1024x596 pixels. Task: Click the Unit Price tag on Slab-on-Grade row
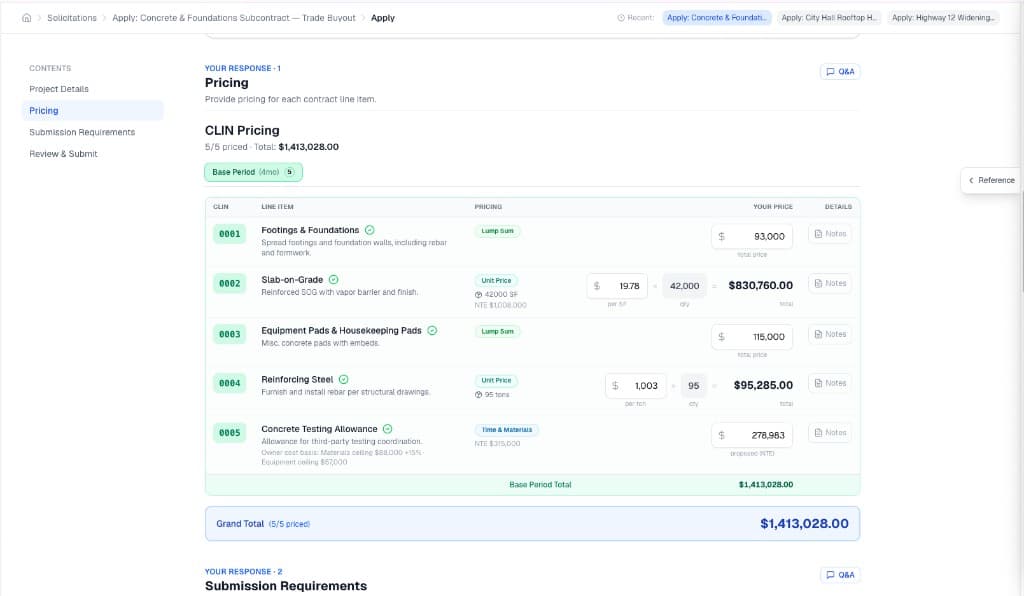496,281
